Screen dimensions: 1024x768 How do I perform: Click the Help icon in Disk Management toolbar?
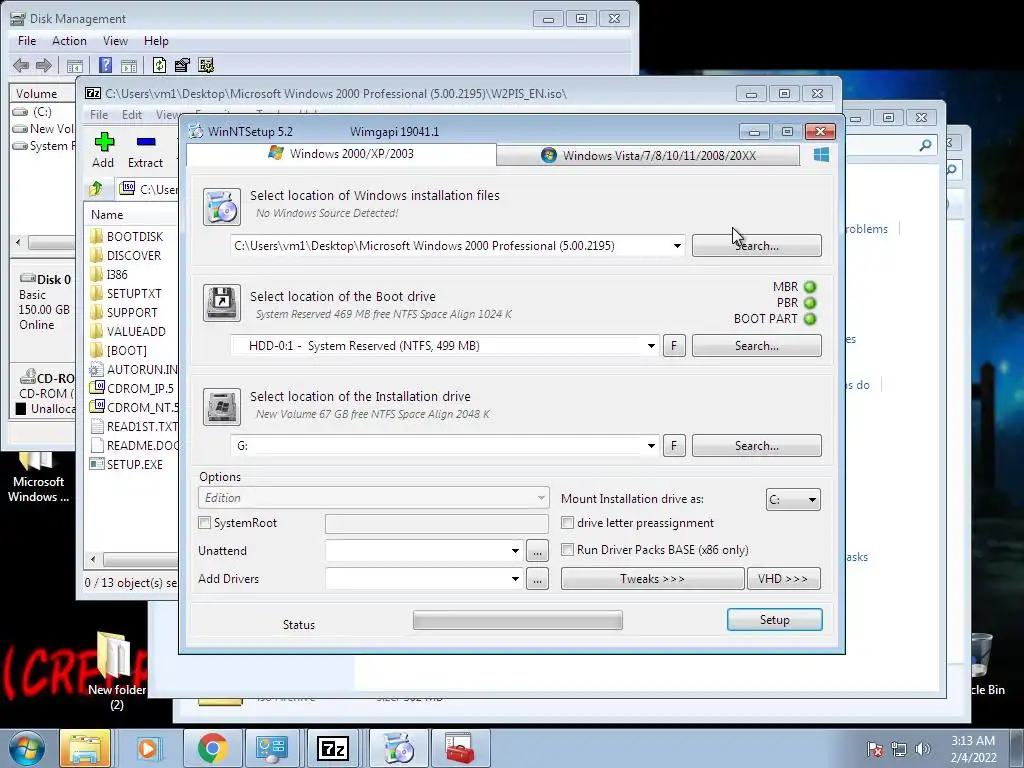pos(105,65)
